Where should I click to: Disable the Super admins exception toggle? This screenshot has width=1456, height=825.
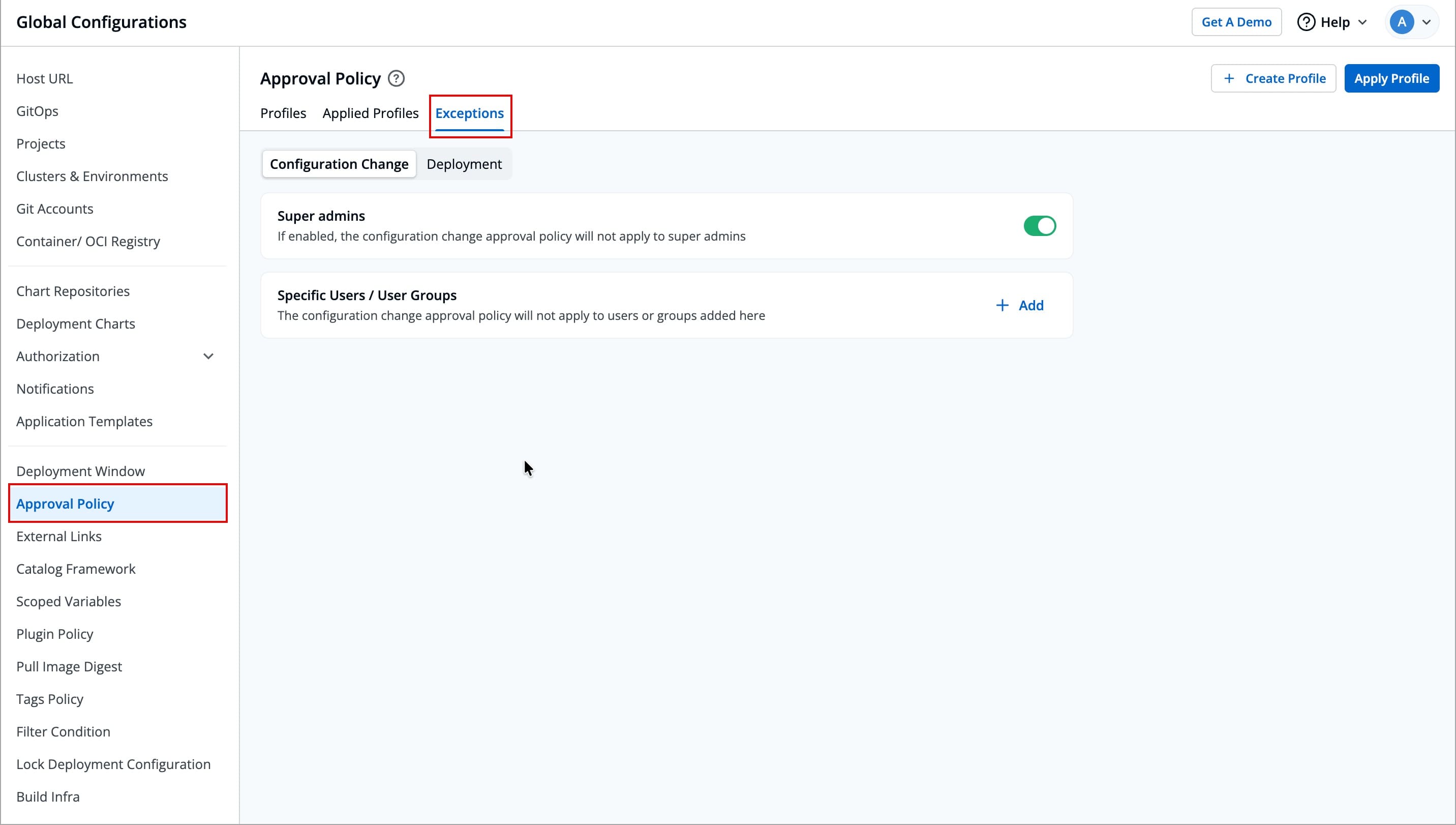click(x=1039, y=226)
